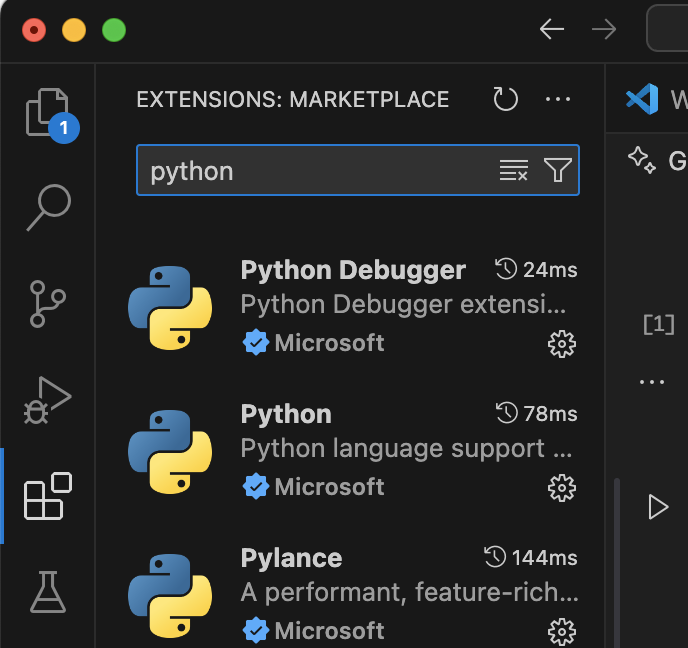688x648 pixels.
Task: Click the green zoom window button
Action: (x=114, y=30)
